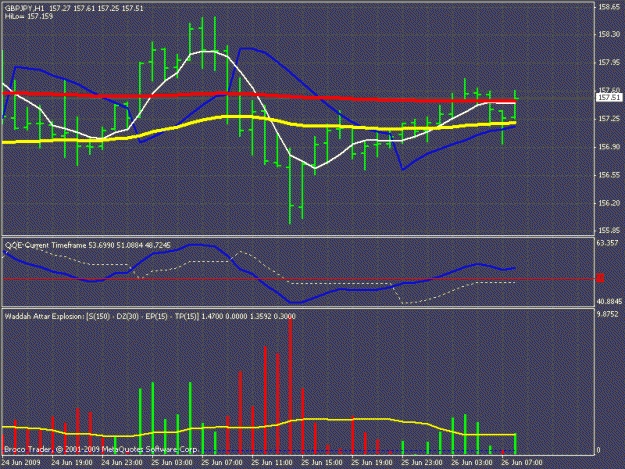
Task: Click the 25 Jun 11:00 time label
Action: (272, 463)
